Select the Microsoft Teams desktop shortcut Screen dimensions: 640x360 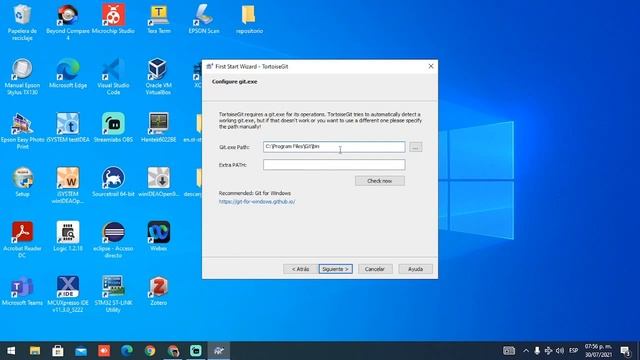(x=22, y=291)
